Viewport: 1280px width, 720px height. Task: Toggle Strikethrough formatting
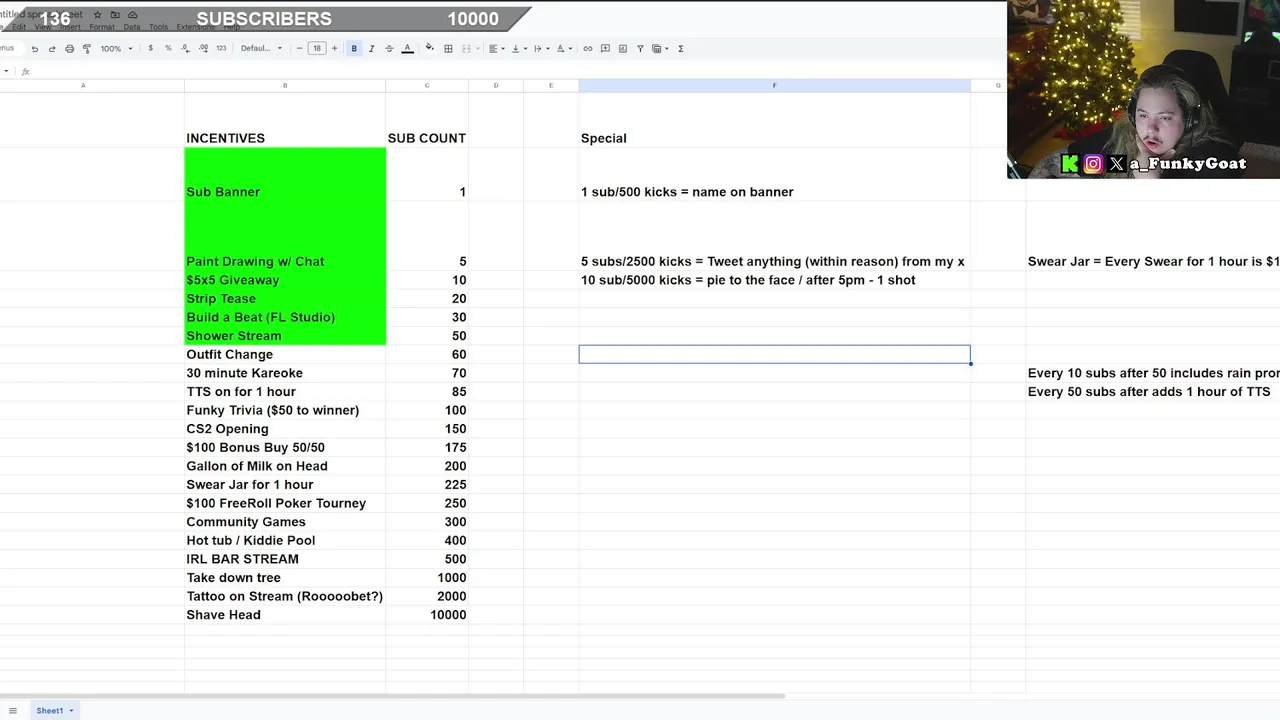point(389,48)
